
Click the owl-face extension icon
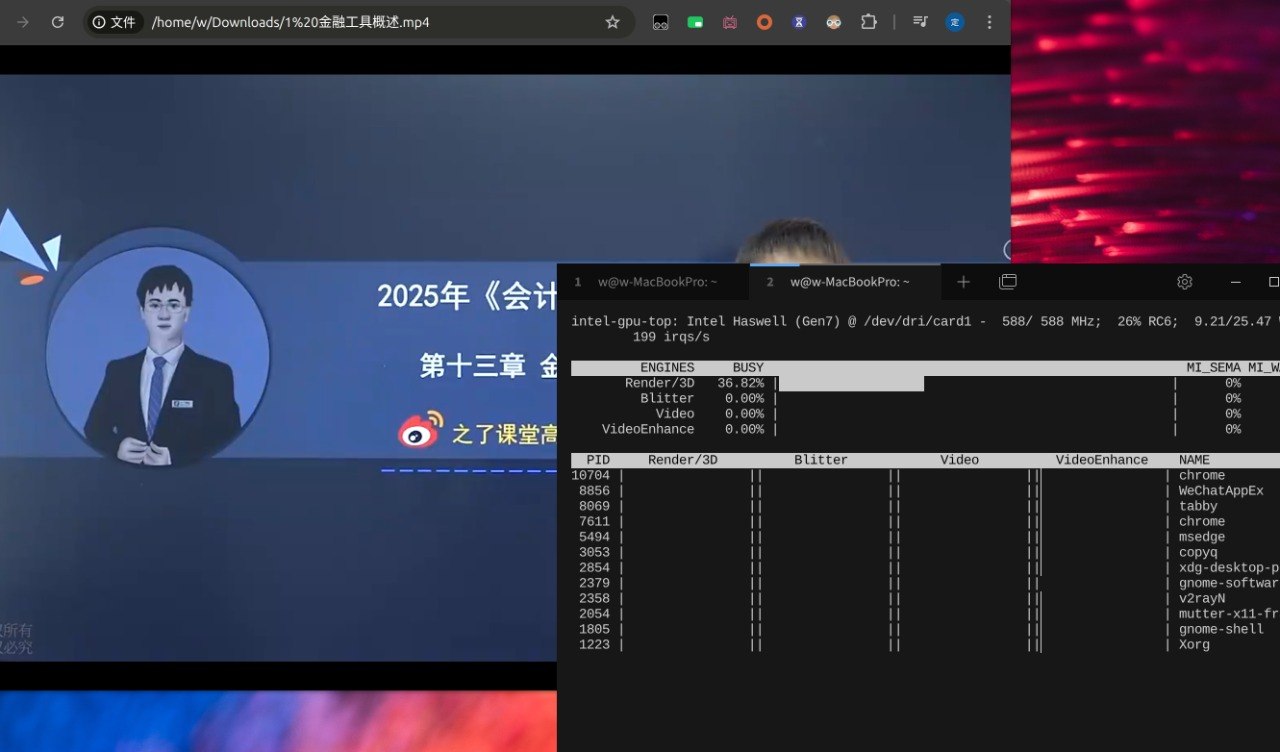pyautogui.click(x=833, y=22)
